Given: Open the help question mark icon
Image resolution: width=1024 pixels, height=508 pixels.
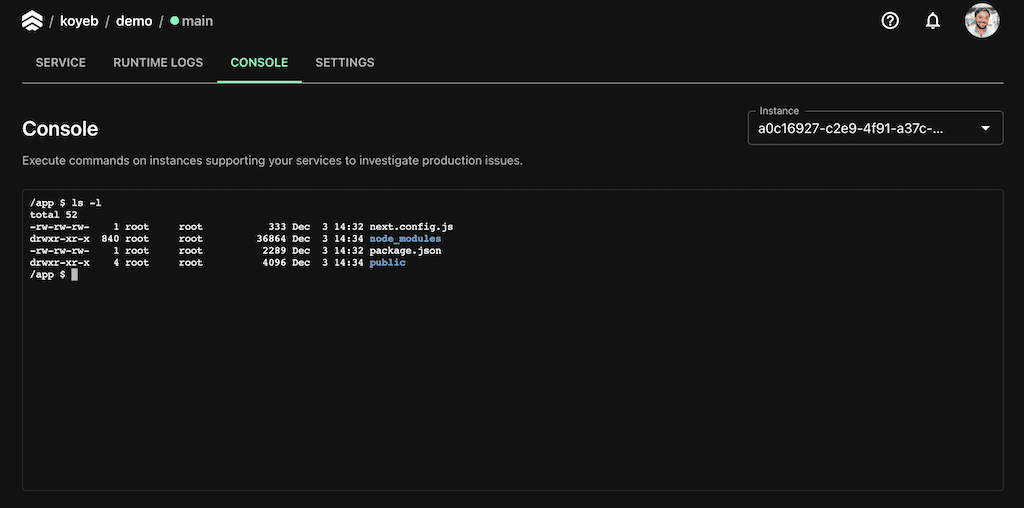Looking at the screenshot, I should point(890,20).
